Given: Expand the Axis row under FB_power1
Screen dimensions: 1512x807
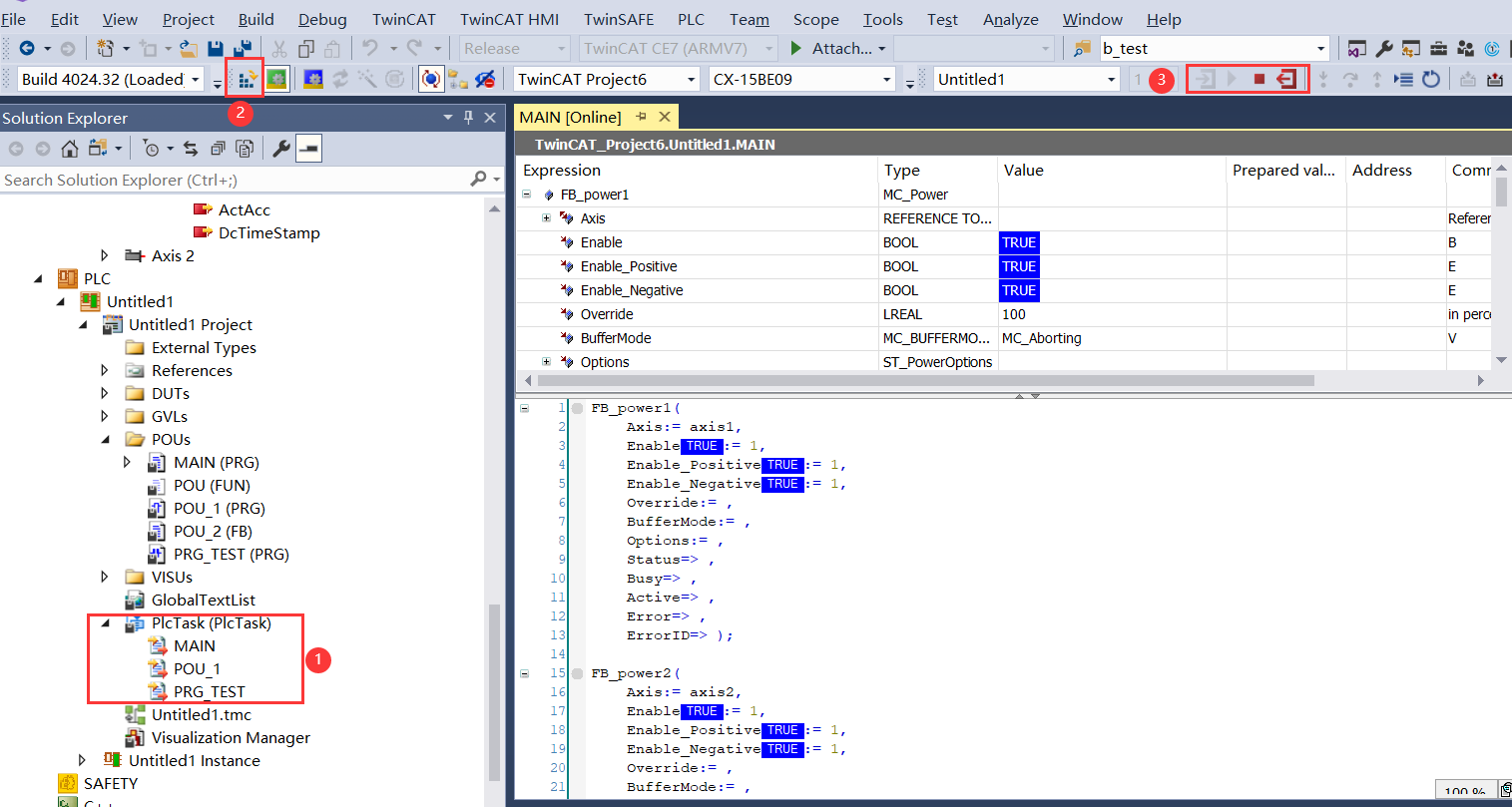Looking at the screenshot, I should [546, 218].
